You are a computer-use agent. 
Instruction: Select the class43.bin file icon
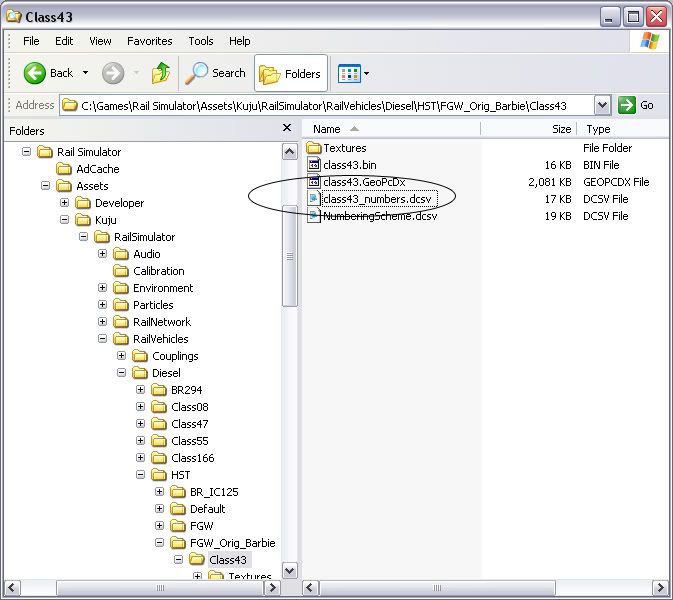click(x=314, y=165)
